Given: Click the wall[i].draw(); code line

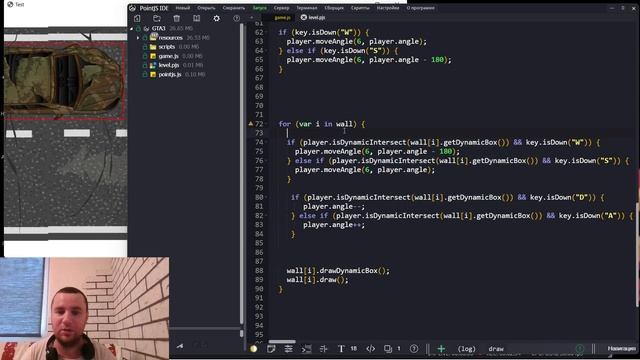Looking at the screenshot, I should point(318,280).
